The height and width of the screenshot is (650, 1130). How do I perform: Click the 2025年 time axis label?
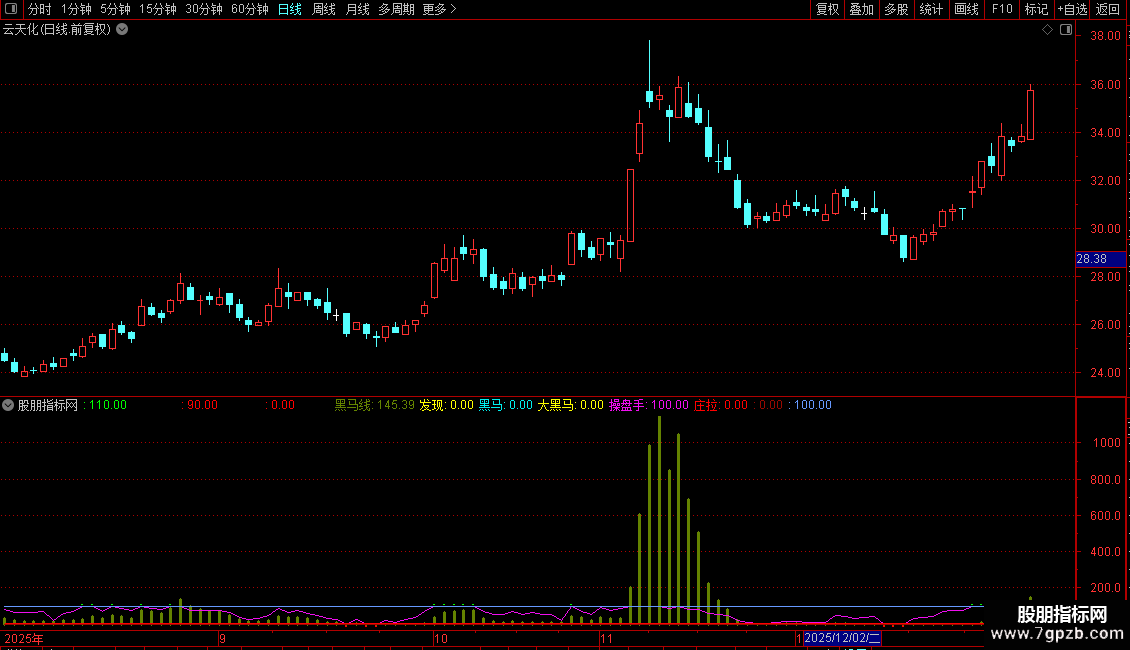pos(24,638)
